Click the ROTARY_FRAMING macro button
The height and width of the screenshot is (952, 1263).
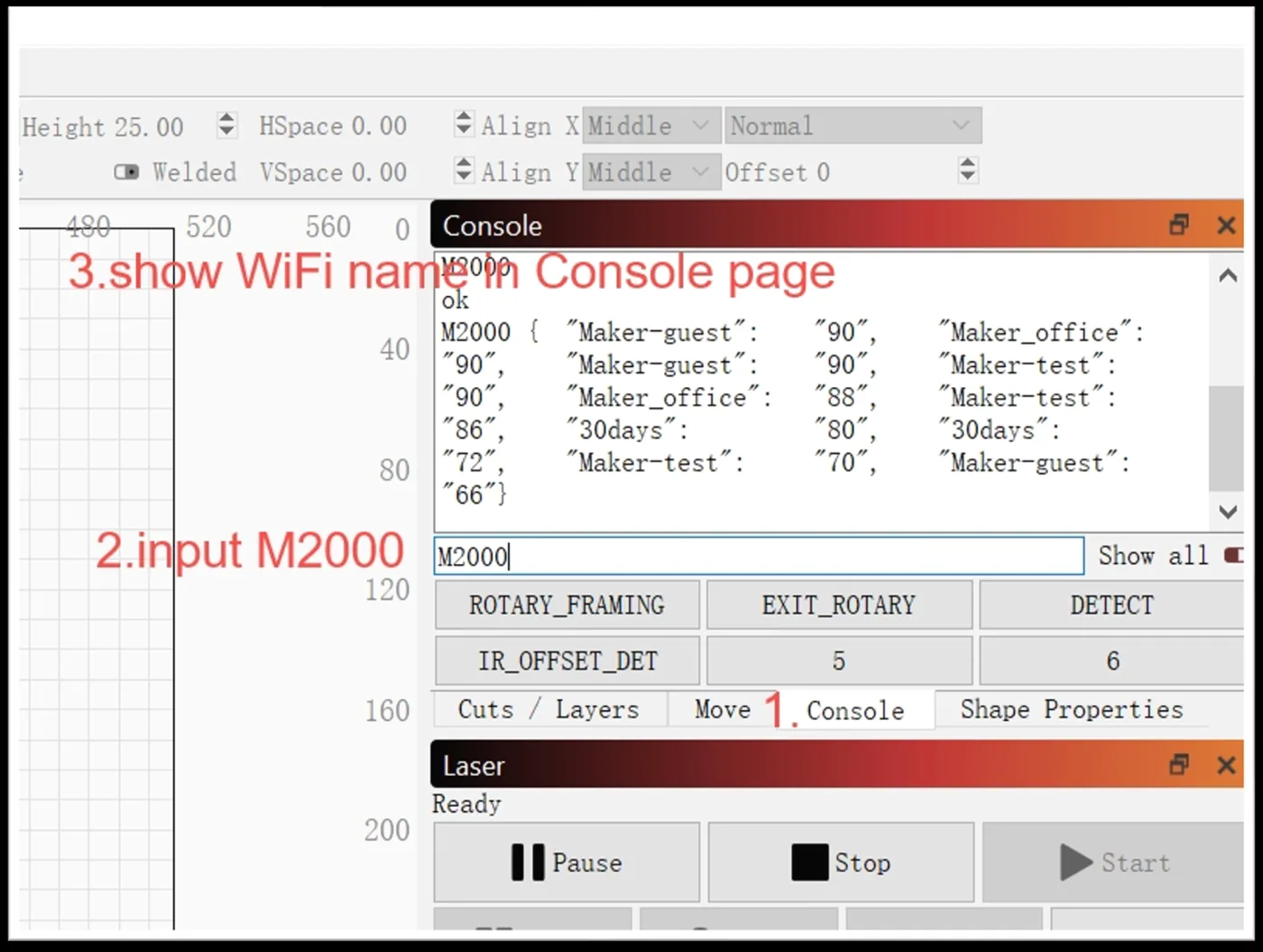coord(567,605)
